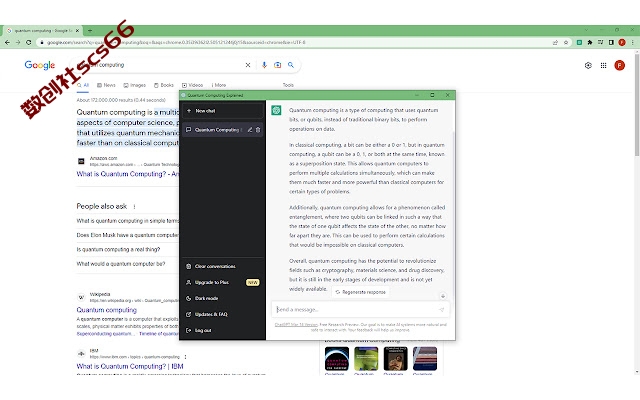Go back in Chrome browser
Image resolution: width=640 pixels, height=400 pixels.
[7, 42]
